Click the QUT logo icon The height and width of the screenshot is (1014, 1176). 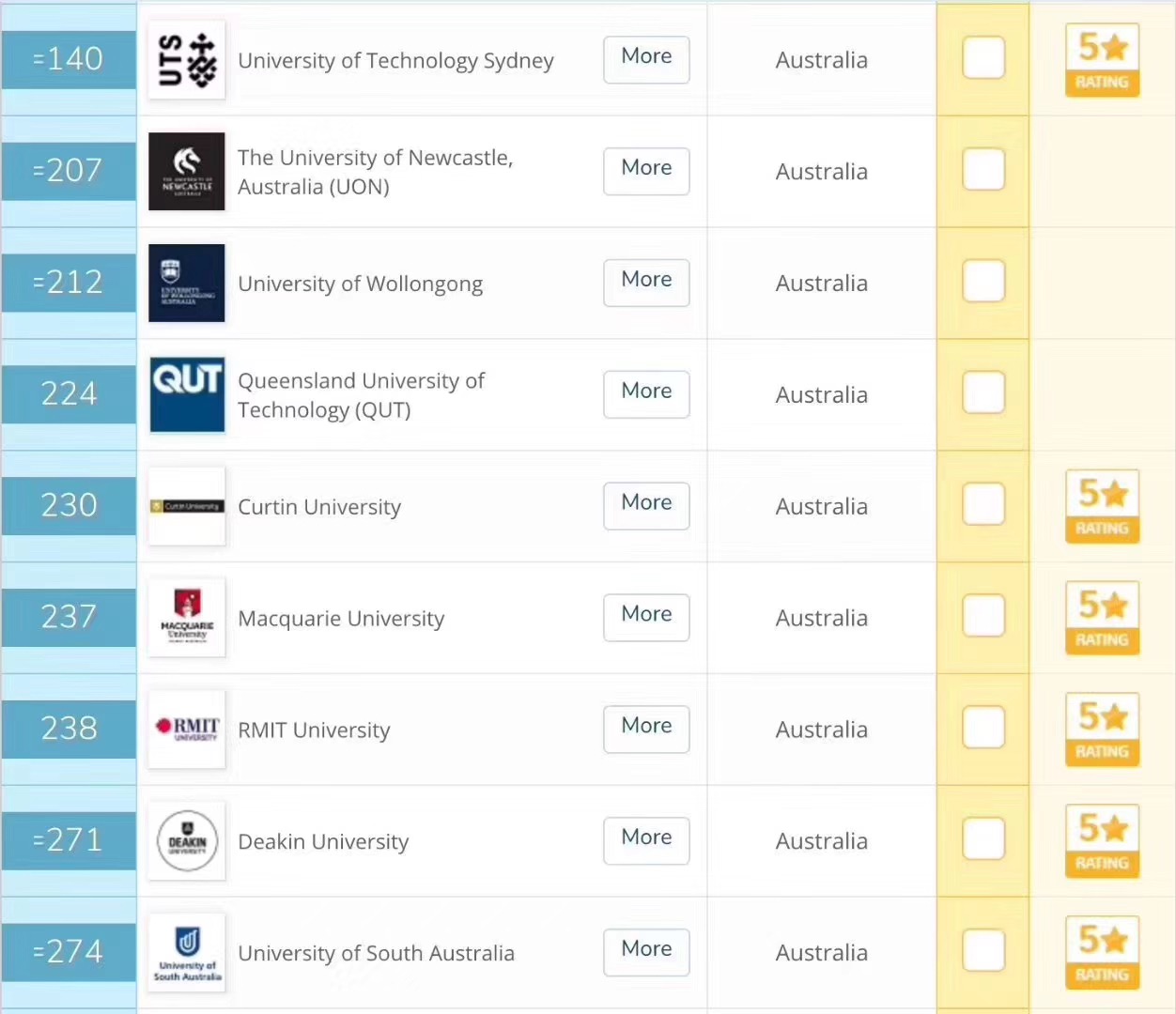pos(187,394)
